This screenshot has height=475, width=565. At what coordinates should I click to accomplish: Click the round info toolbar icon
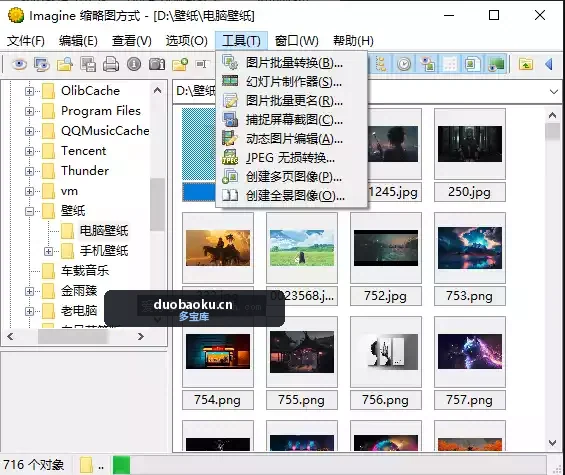tap(134, 65)
